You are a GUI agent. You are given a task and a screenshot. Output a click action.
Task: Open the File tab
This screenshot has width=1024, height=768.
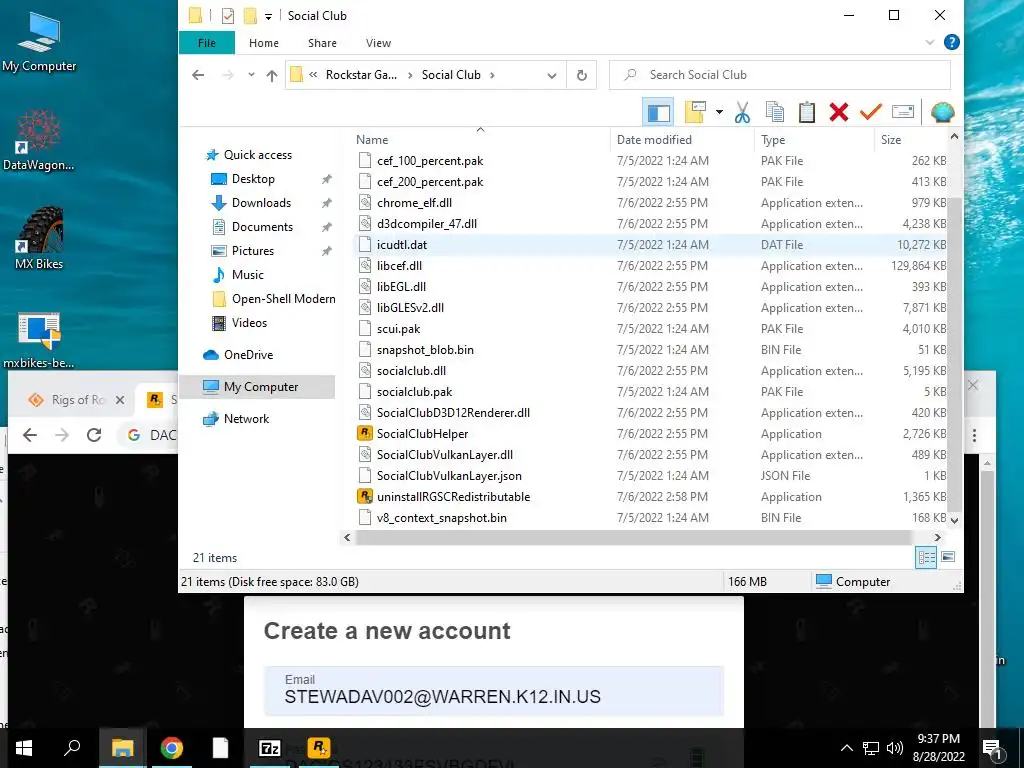click(x=206, y=43)
